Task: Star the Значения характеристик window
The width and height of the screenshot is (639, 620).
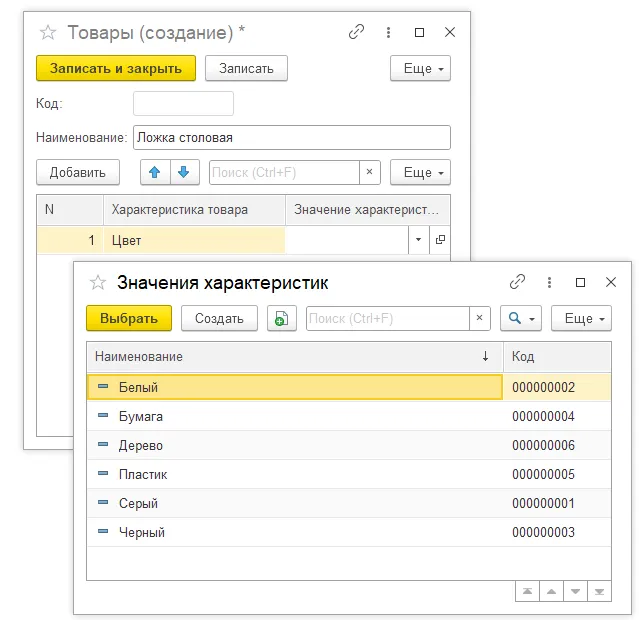Action: [x=97, y=283]
